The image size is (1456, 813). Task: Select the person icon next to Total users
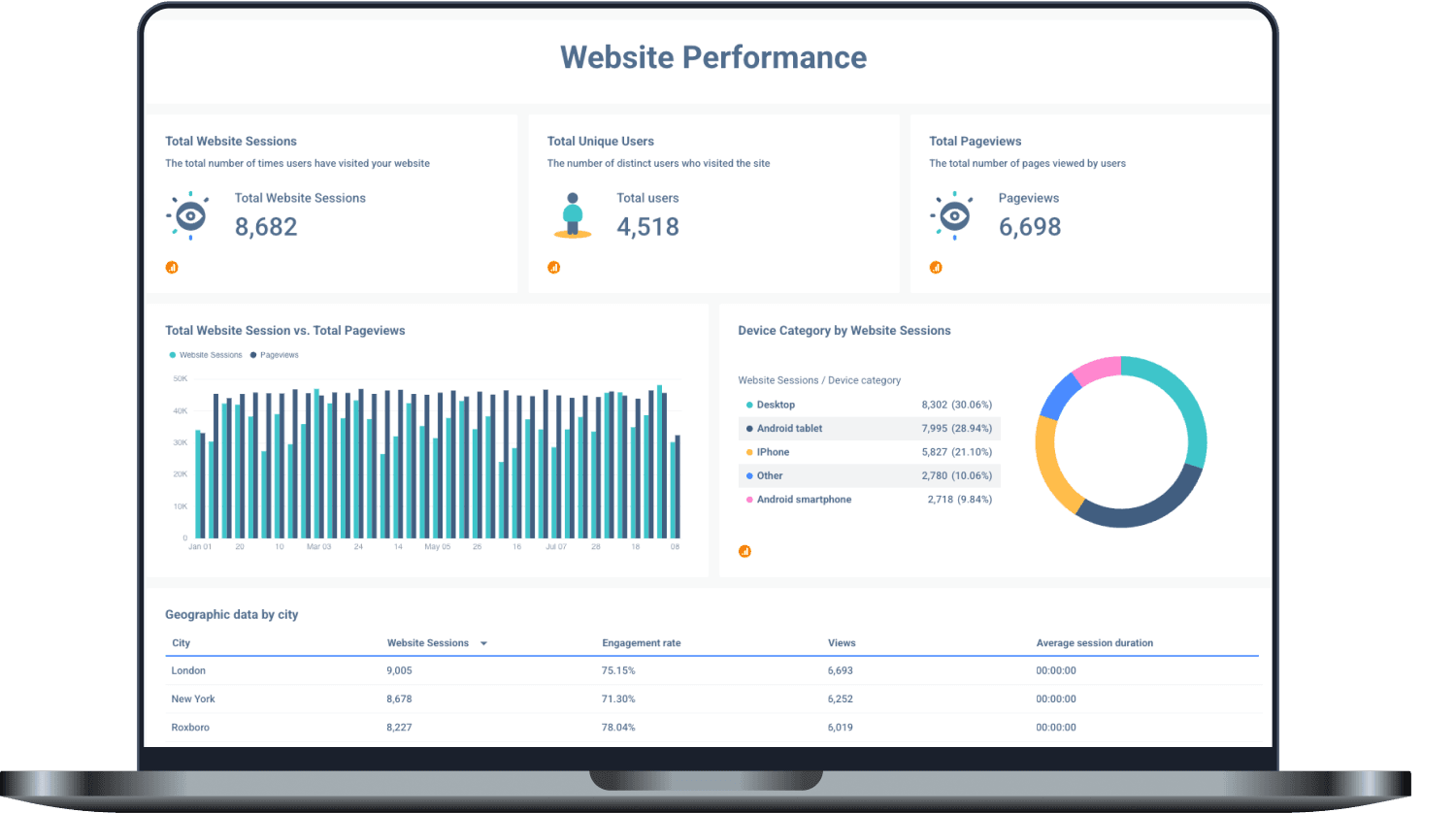(x=572, y=214)
